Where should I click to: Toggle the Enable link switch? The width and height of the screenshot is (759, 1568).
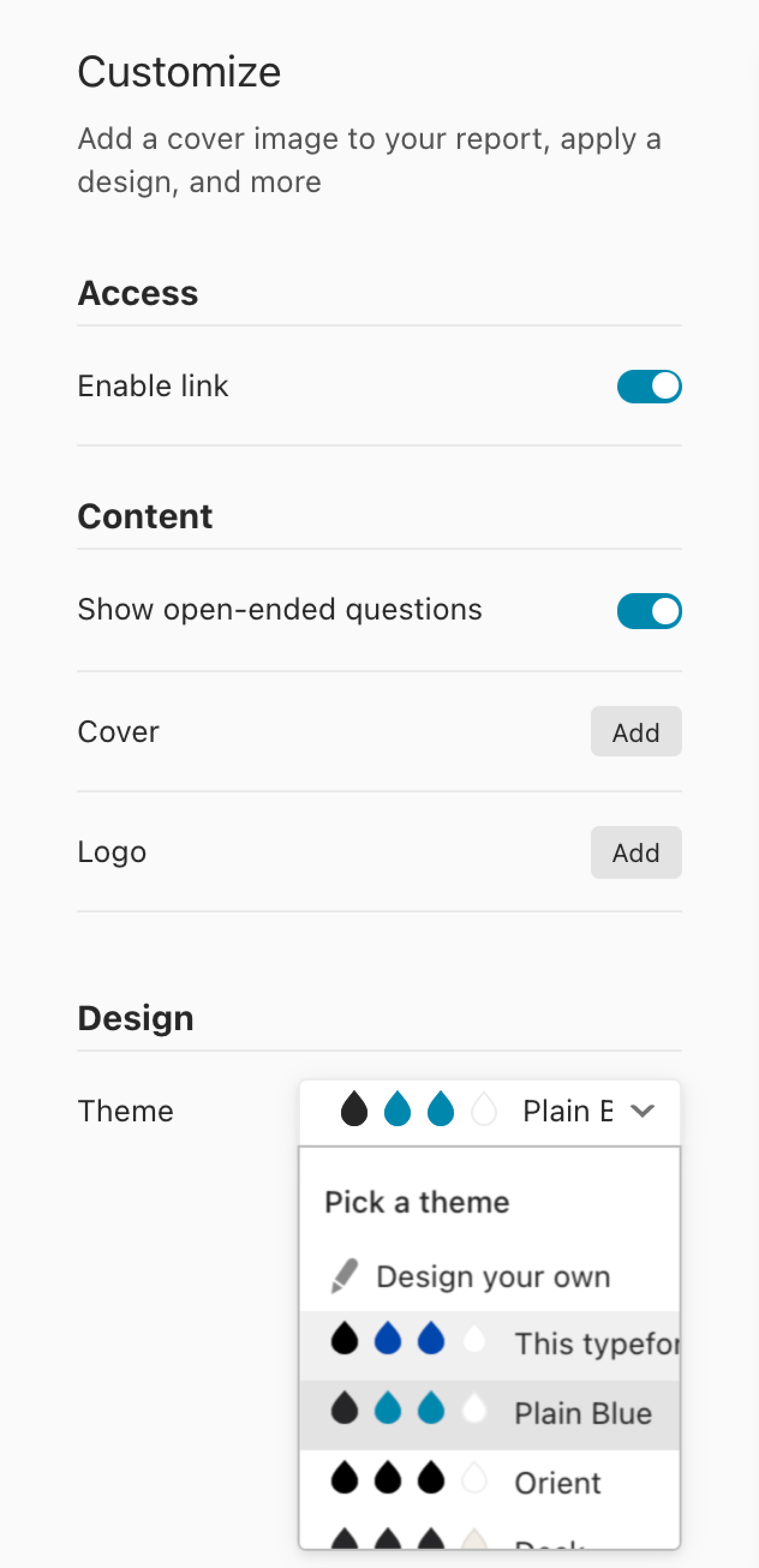[649, 387]
